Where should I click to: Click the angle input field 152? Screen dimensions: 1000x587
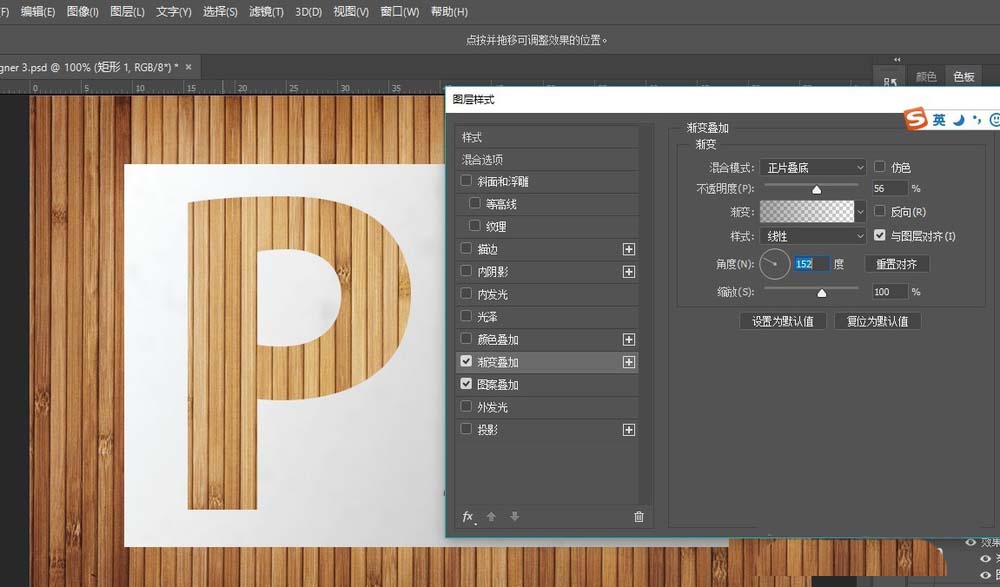click(811, 264)
